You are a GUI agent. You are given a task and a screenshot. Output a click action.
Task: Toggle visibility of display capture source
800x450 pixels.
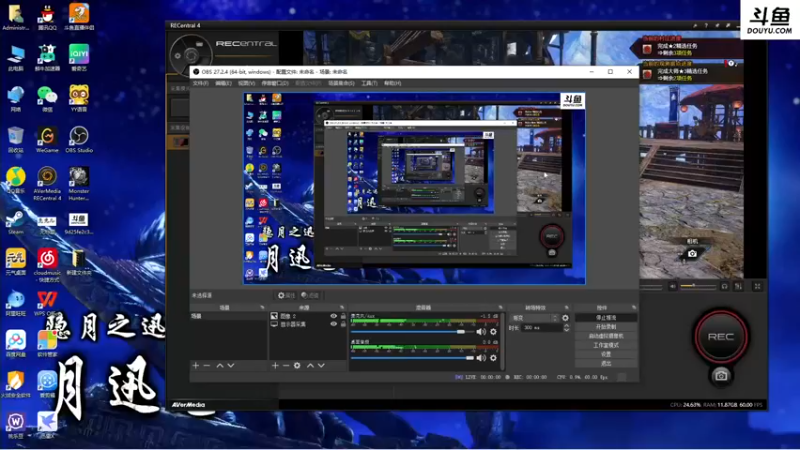pyautogui.click(x=333, y=324)
